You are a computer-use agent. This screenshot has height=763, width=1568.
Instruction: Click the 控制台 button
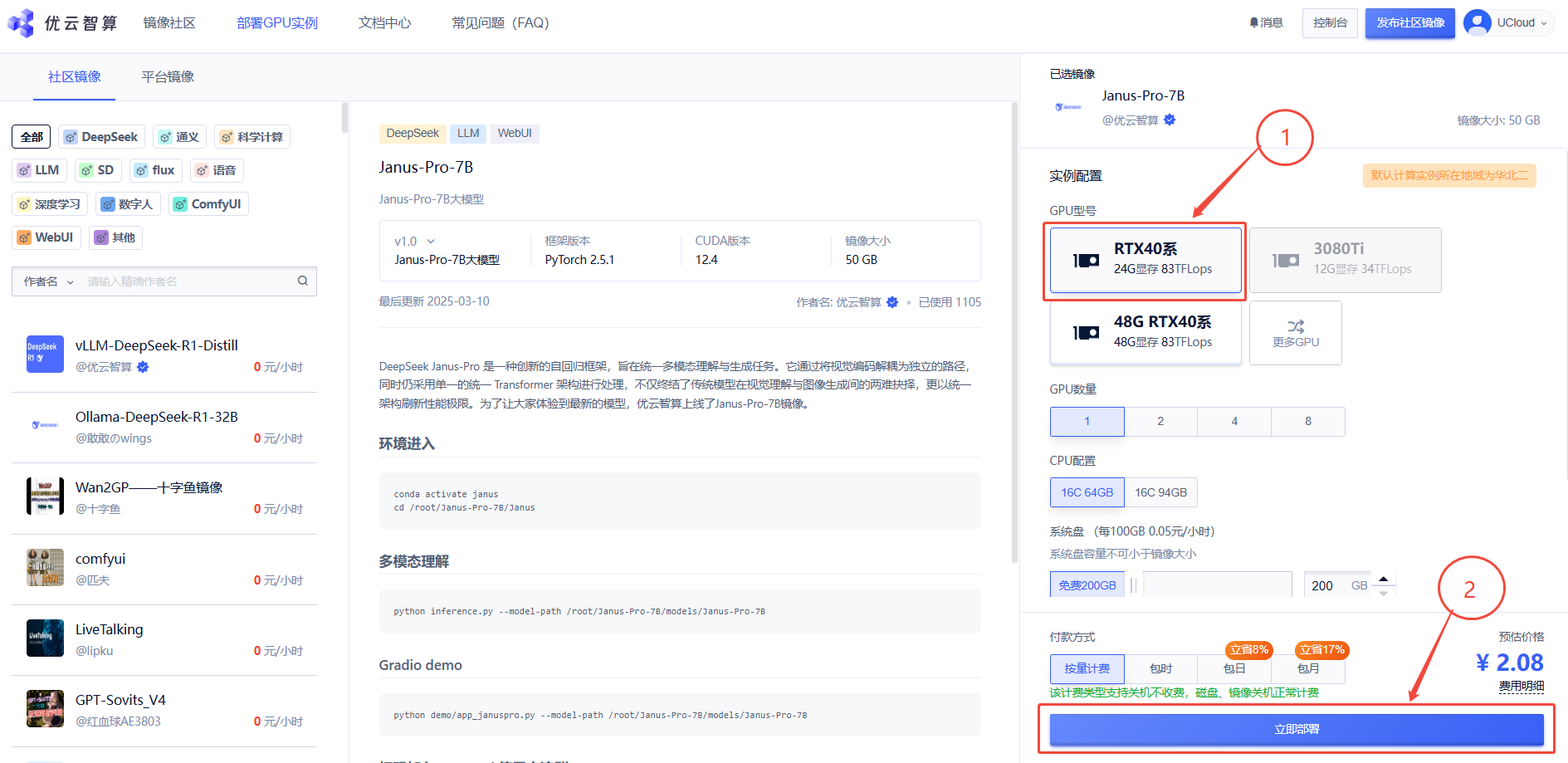coord(1330,23)
